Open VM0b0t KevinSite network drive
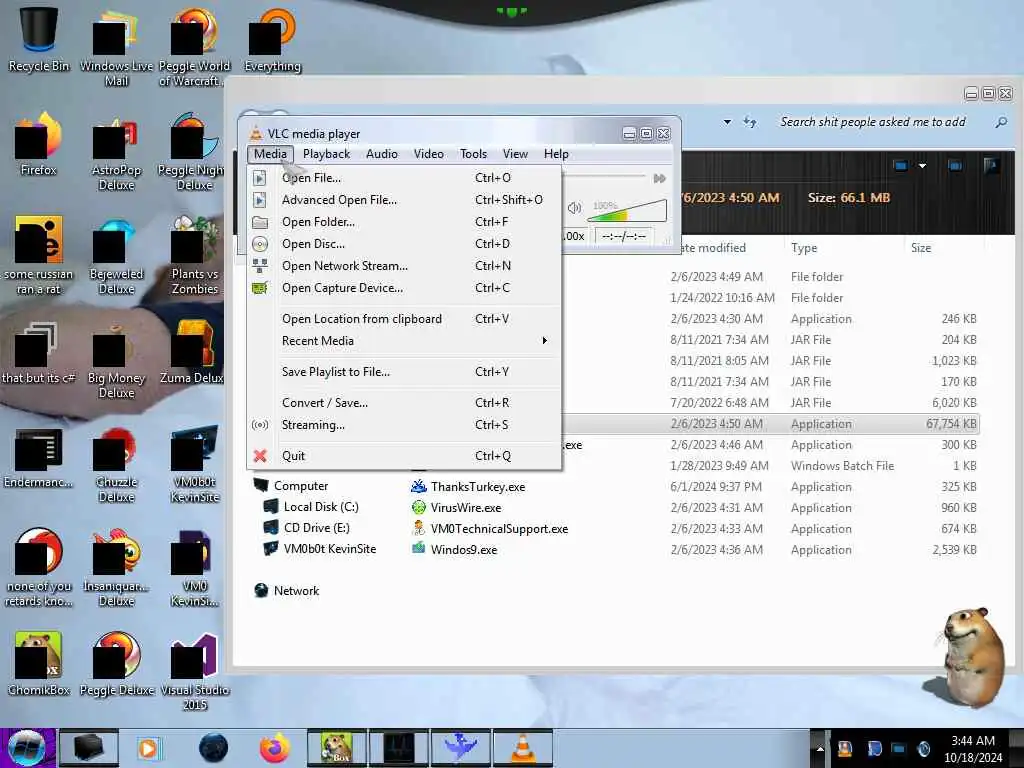1024x768 pixels. [x=330, y=549]
